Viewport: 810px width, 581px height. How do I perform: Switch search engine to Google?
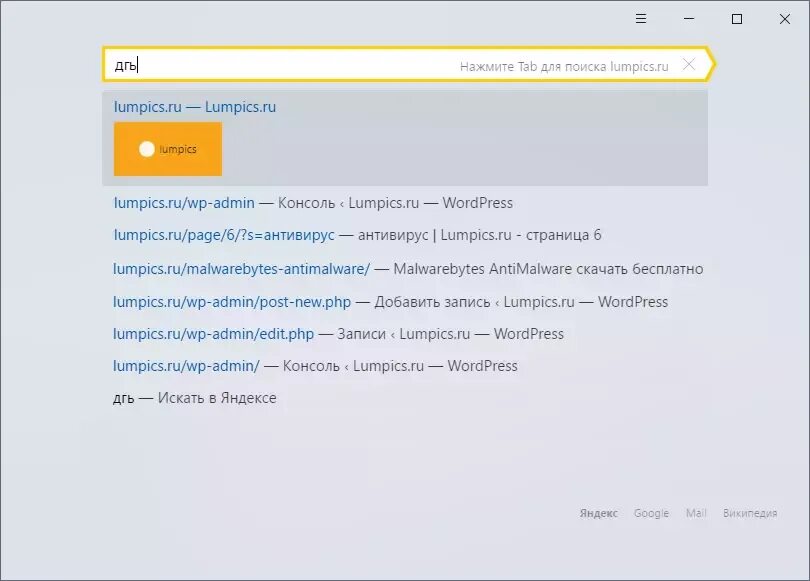(651, 513)
